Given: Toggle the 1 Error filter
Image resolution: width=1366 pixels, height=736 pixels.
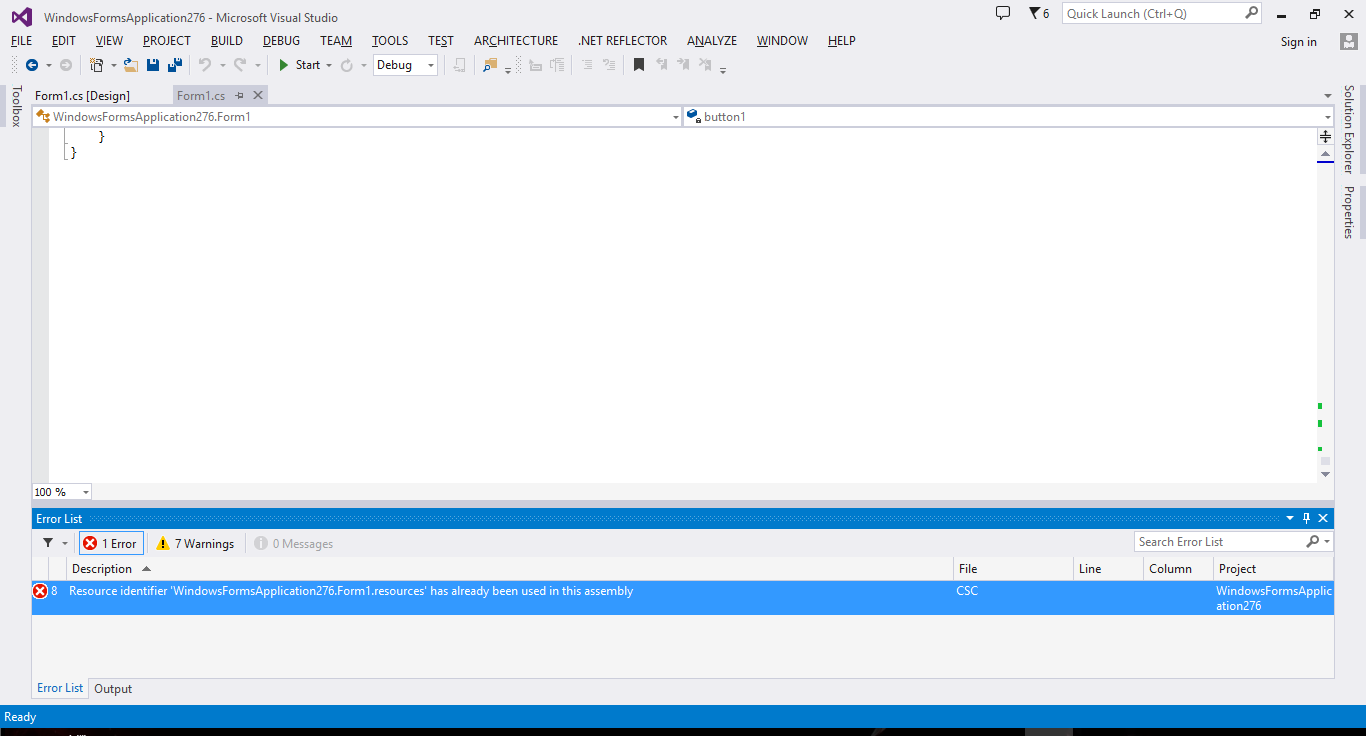Looking at the screenshot, I should [111, 543].
